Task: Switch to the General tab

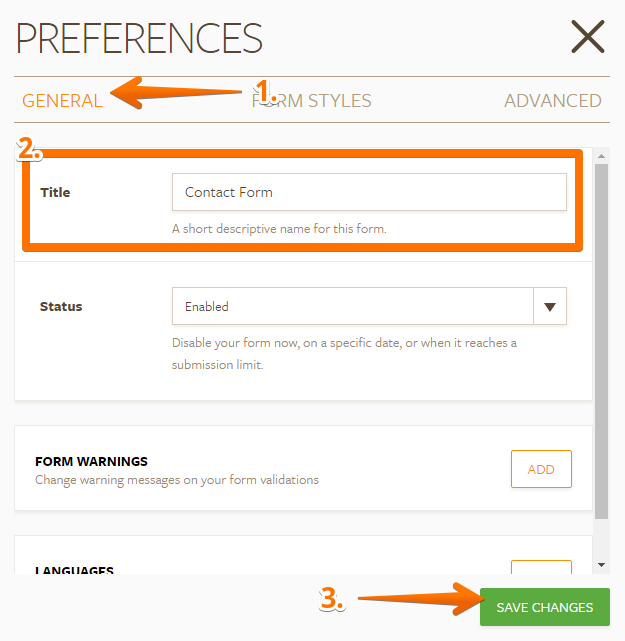Action: [x=62, y=100]
